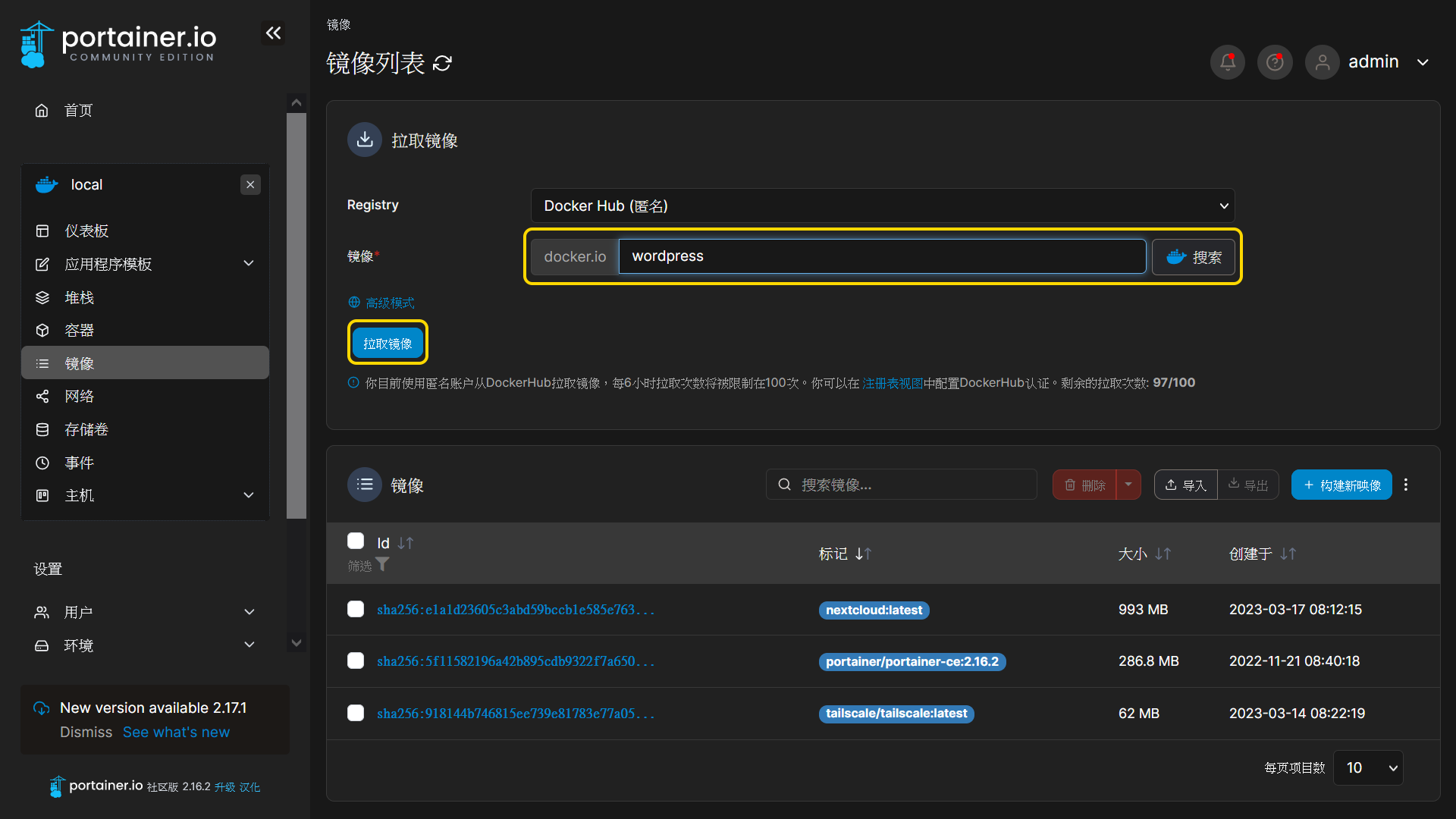Click the info icon beside rate-limit notice
The image size is (1456, 819).
tap(353, 383)
